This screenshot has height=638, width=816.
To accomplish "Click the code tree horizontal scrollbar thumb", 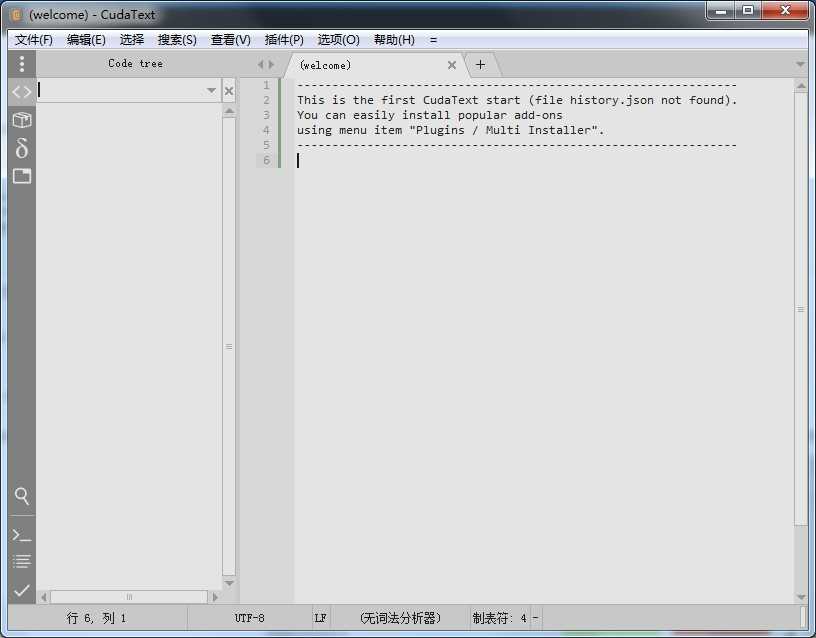I will pyautogui.click(x=129, y=597).
